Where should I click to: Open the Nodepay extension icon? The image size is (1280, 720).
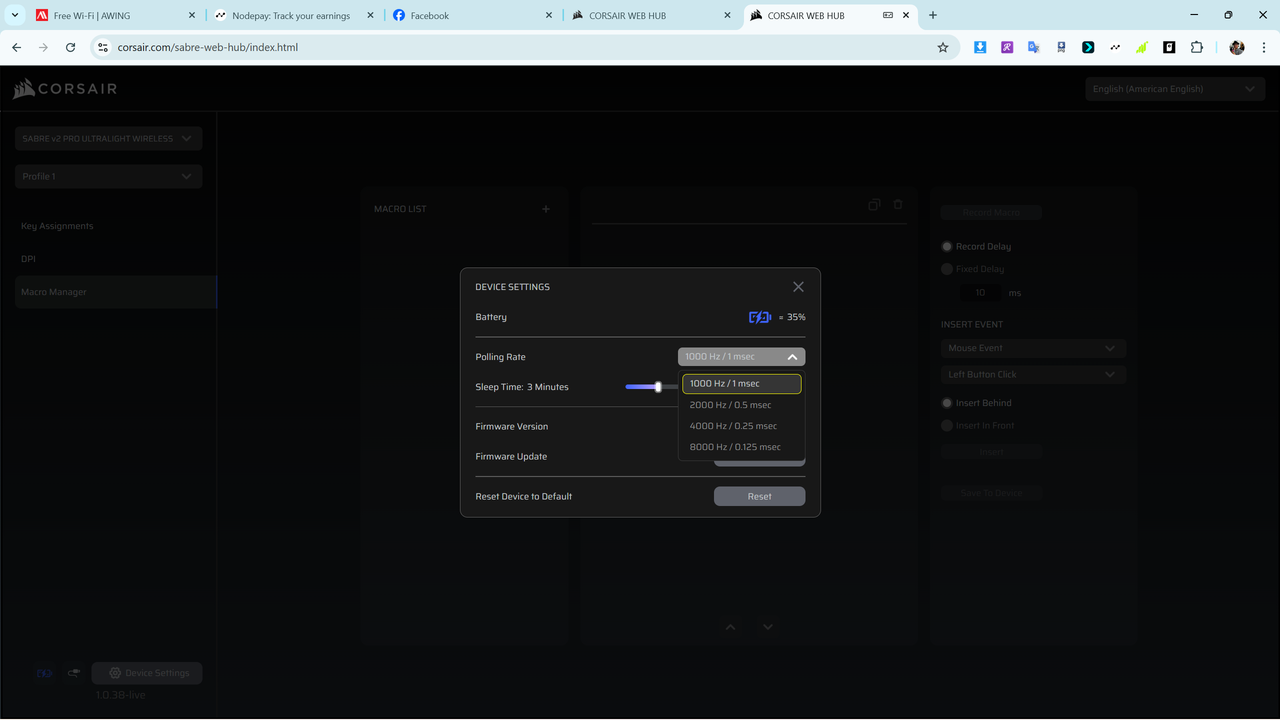tap(1115, 47)
